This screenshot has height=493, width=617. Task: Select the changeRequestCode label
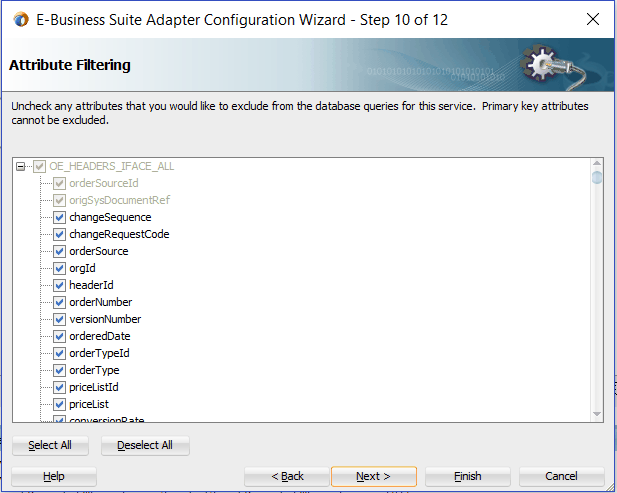tap(119, 234)
